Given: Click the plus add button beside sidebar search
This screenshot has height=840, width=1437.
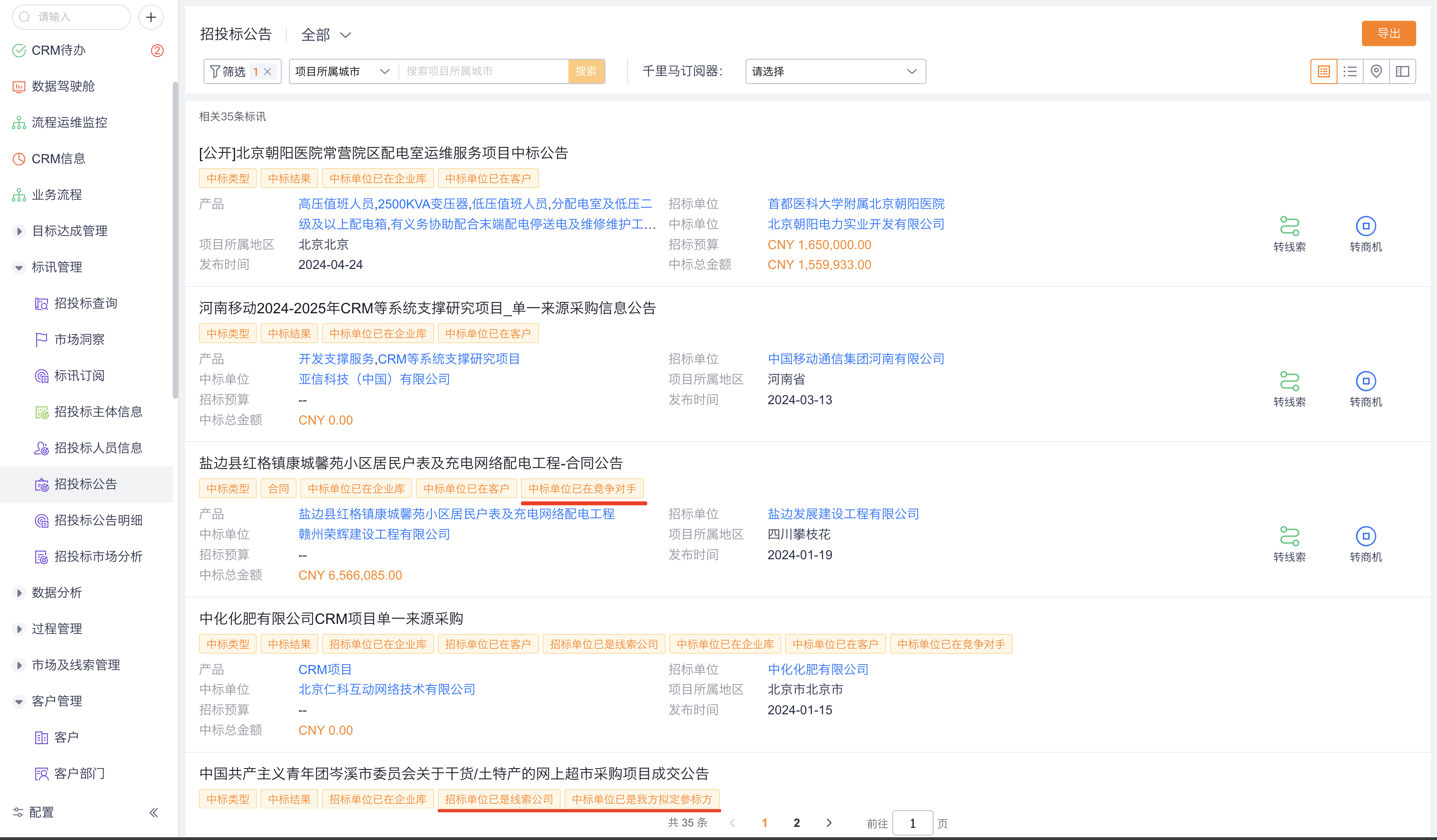Looking at the screenshot, I should [151, 17].
